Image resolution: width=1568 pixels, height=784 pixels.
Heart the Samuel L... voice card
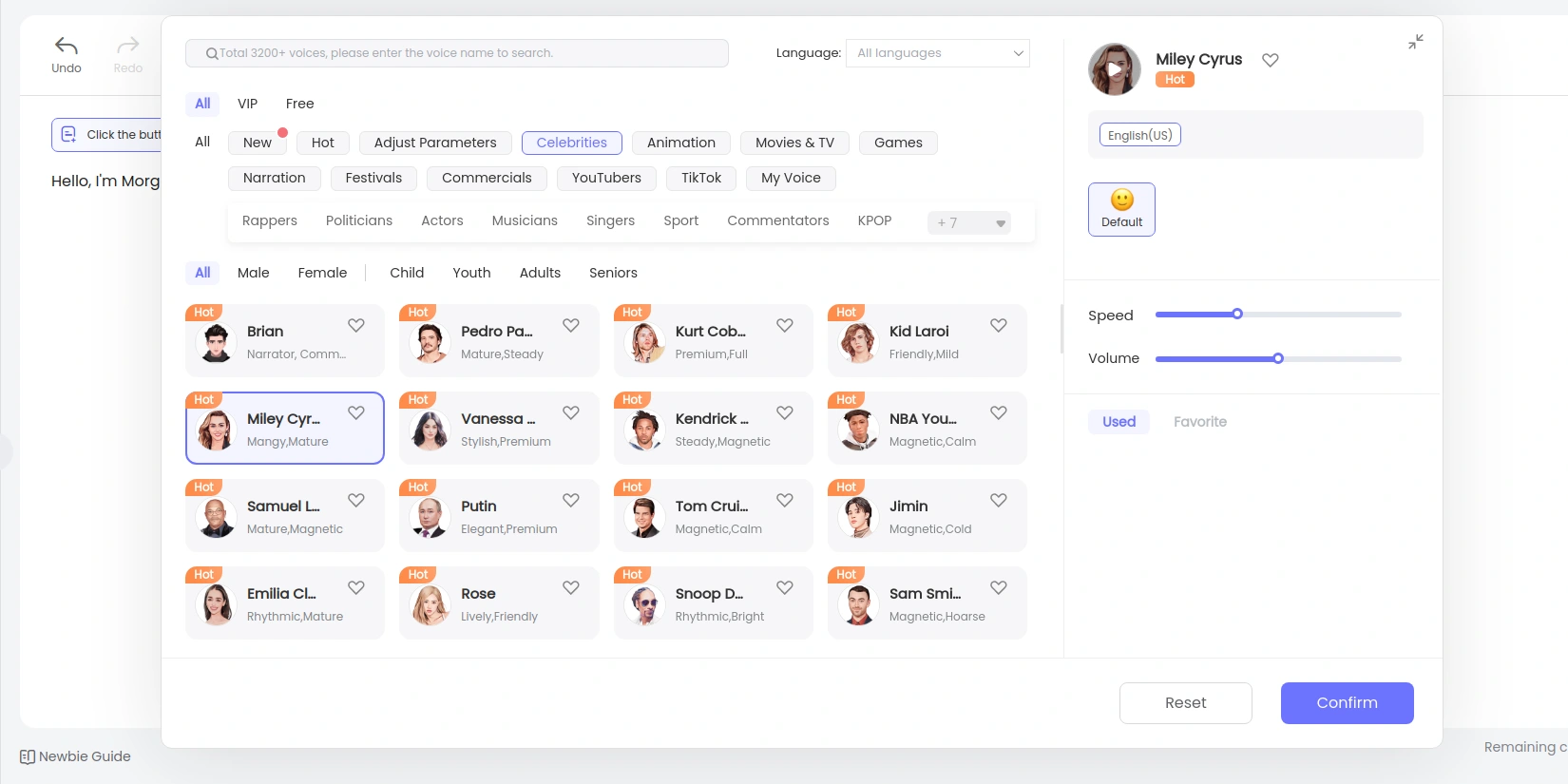356,500
